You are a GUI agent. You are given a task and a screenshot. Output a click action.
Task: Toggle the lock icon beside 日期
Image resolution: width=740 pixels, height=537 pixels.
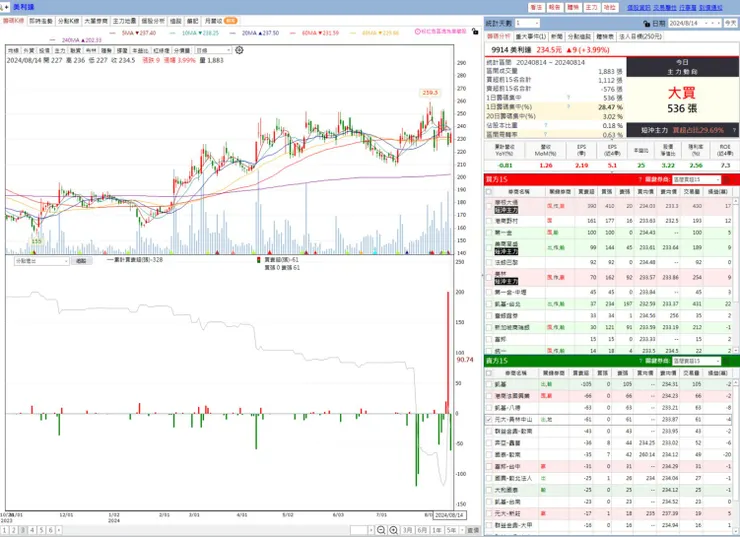(x=647, y=23)
